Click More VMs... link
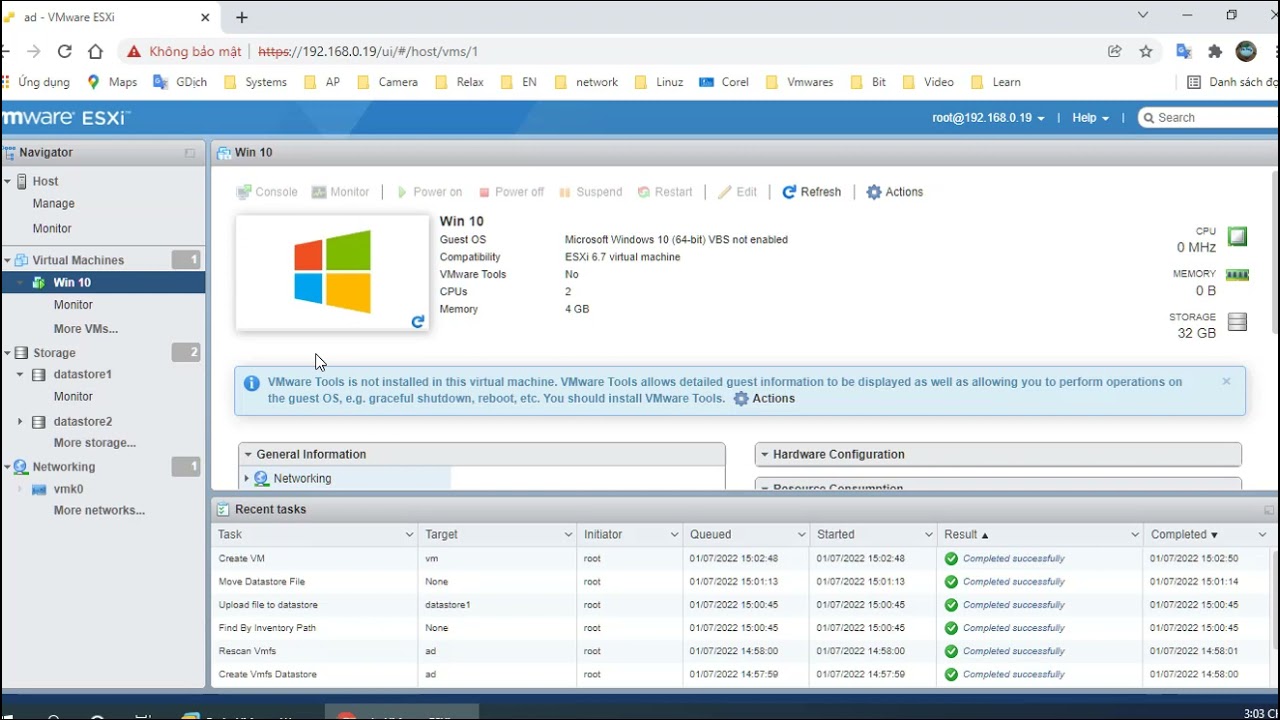 (x=85, y=328)
